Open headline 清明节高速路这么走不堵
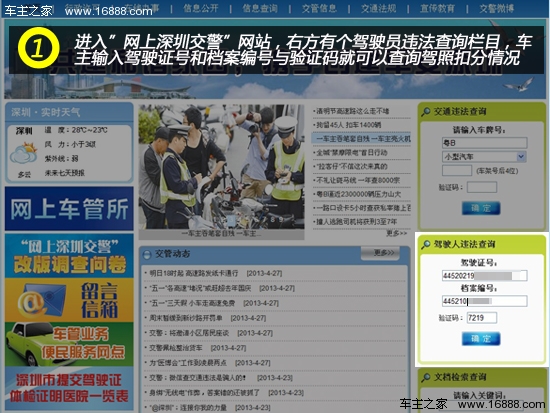 pyautogui.click(x=353, y=111)
